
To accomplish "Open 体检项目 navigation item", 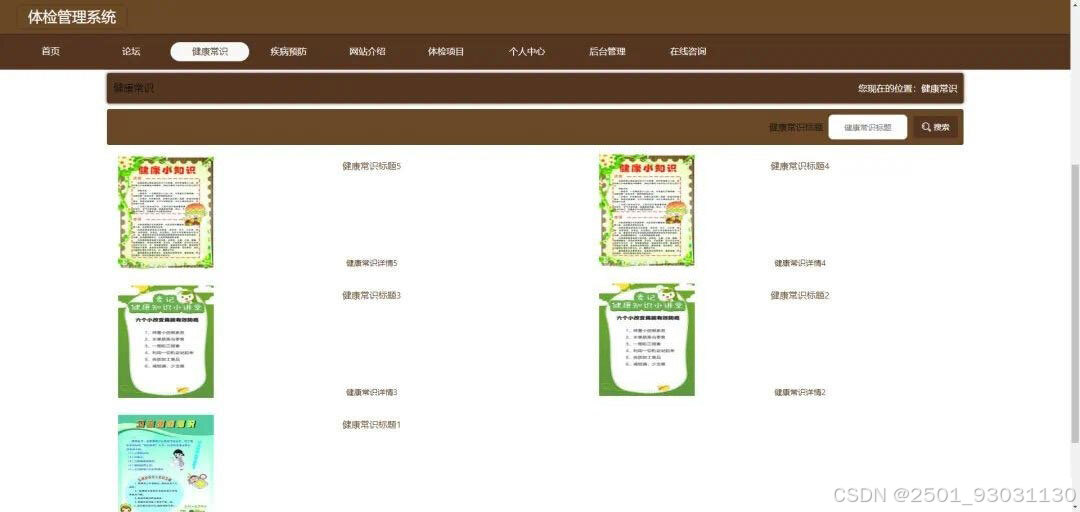I will 446,51.
